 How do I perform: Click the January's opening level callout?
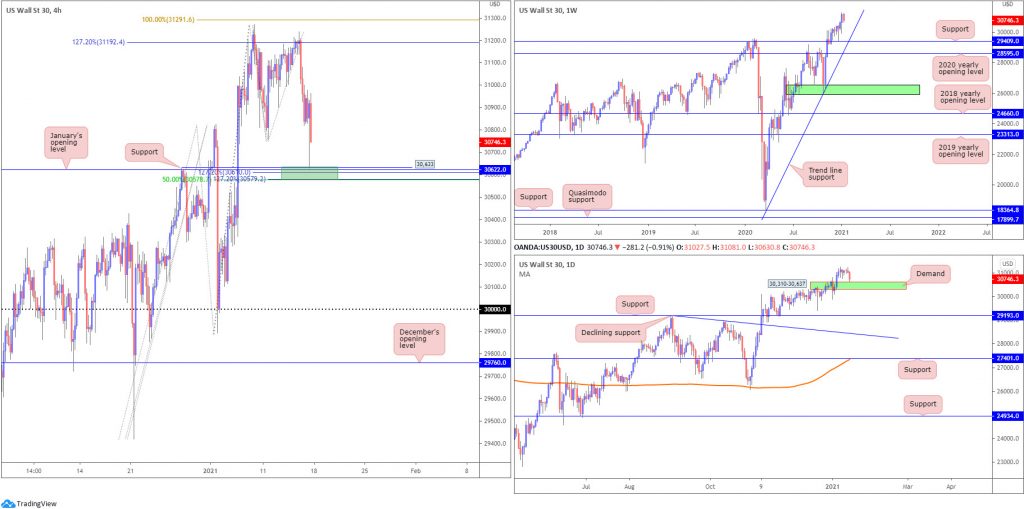coord(65,143)
